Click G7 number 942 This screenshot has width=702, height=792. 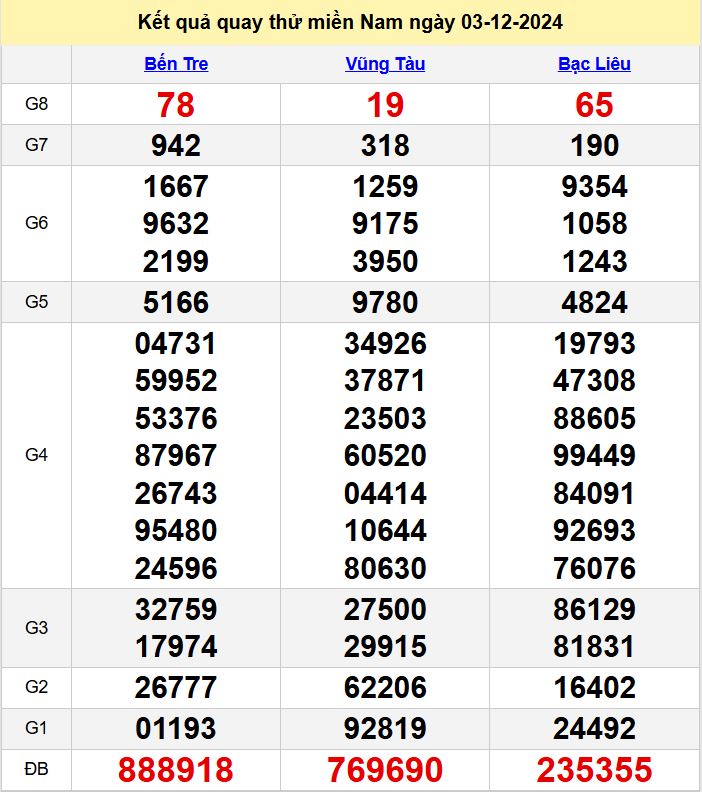[176, 146]
